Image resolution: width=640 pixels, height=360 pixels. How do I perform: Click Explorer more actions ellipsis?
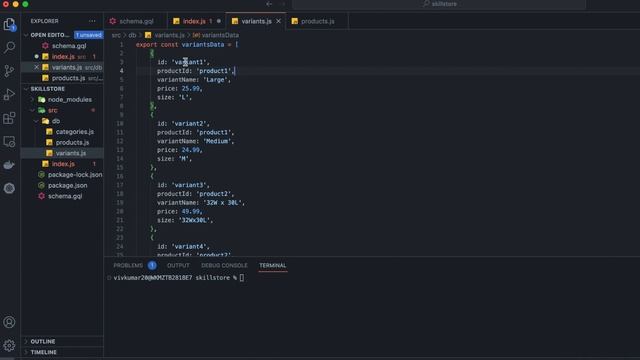click(92, 21)
